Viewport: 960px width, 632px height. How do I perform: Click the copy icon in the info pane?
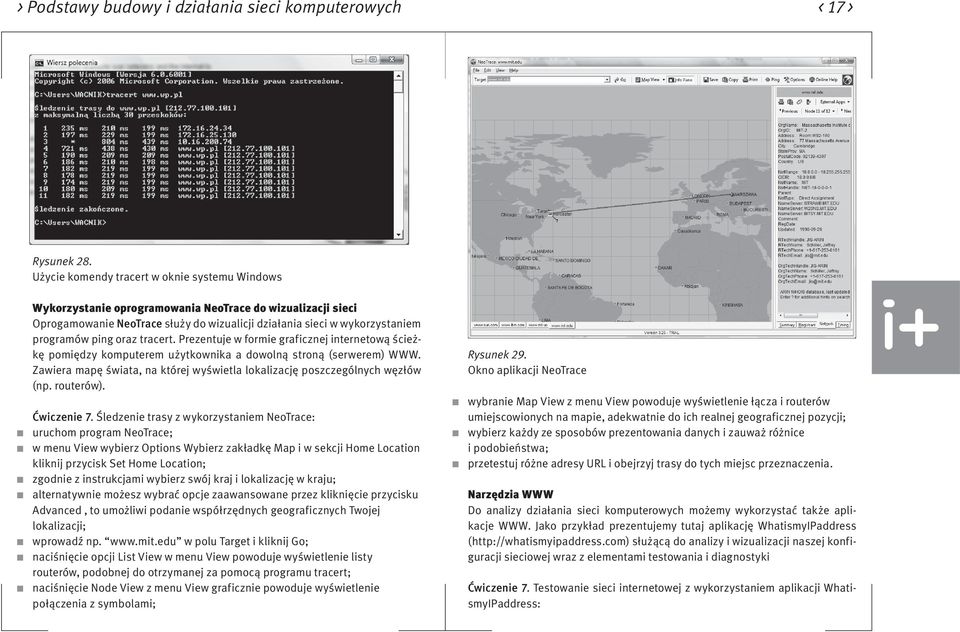[790, 102]
